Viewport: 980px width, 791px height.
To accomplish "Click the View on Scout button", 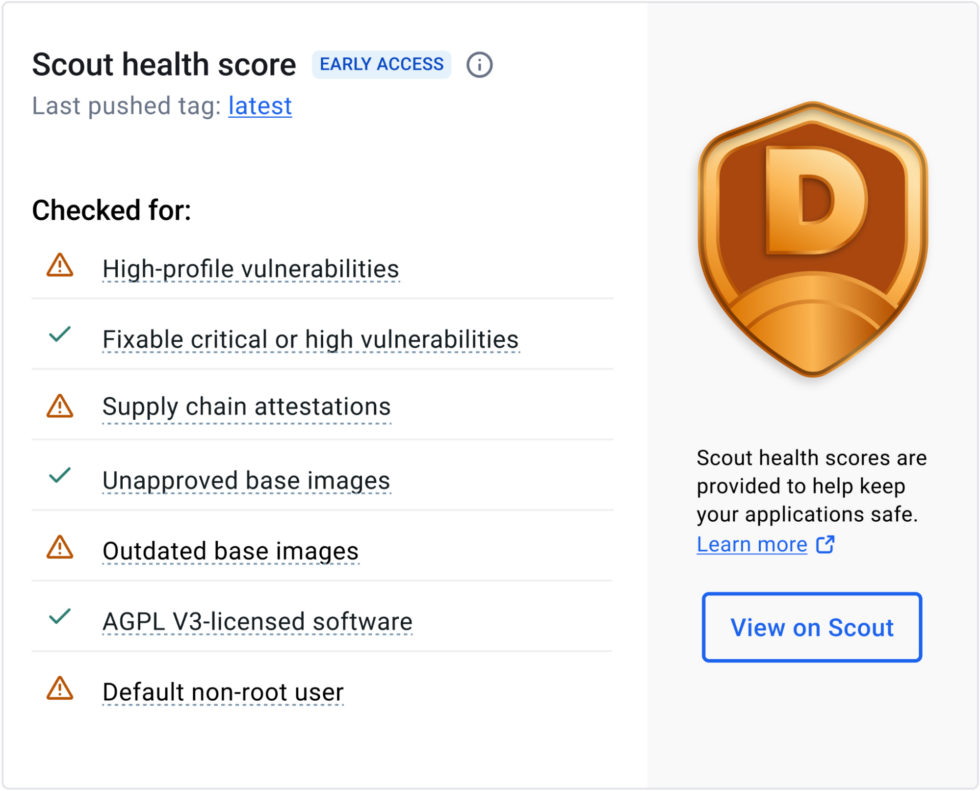I will (x=811, y=627).
